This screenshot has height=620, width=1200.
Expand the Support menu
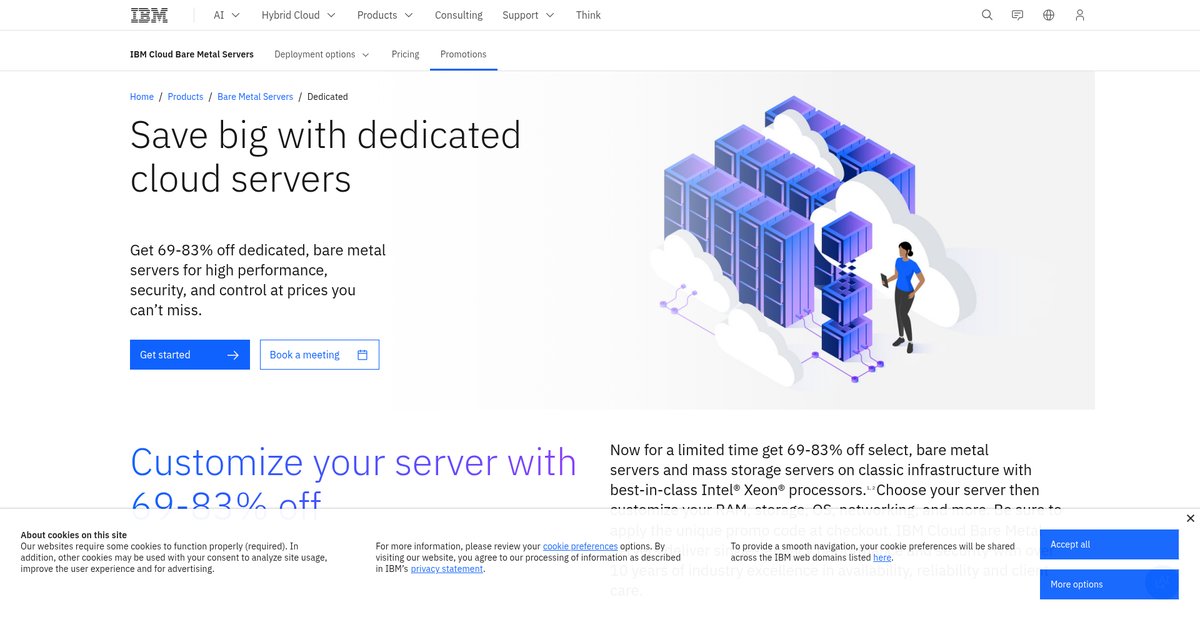coord(527,15)
